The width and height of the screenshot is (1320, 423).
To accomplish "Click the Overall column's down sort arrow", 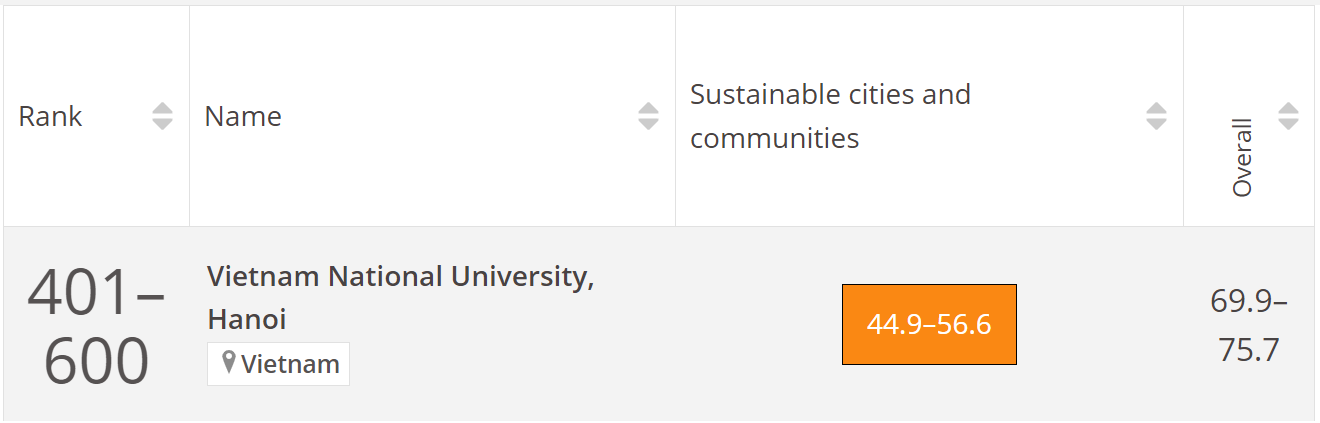I will pos(1288,124).
